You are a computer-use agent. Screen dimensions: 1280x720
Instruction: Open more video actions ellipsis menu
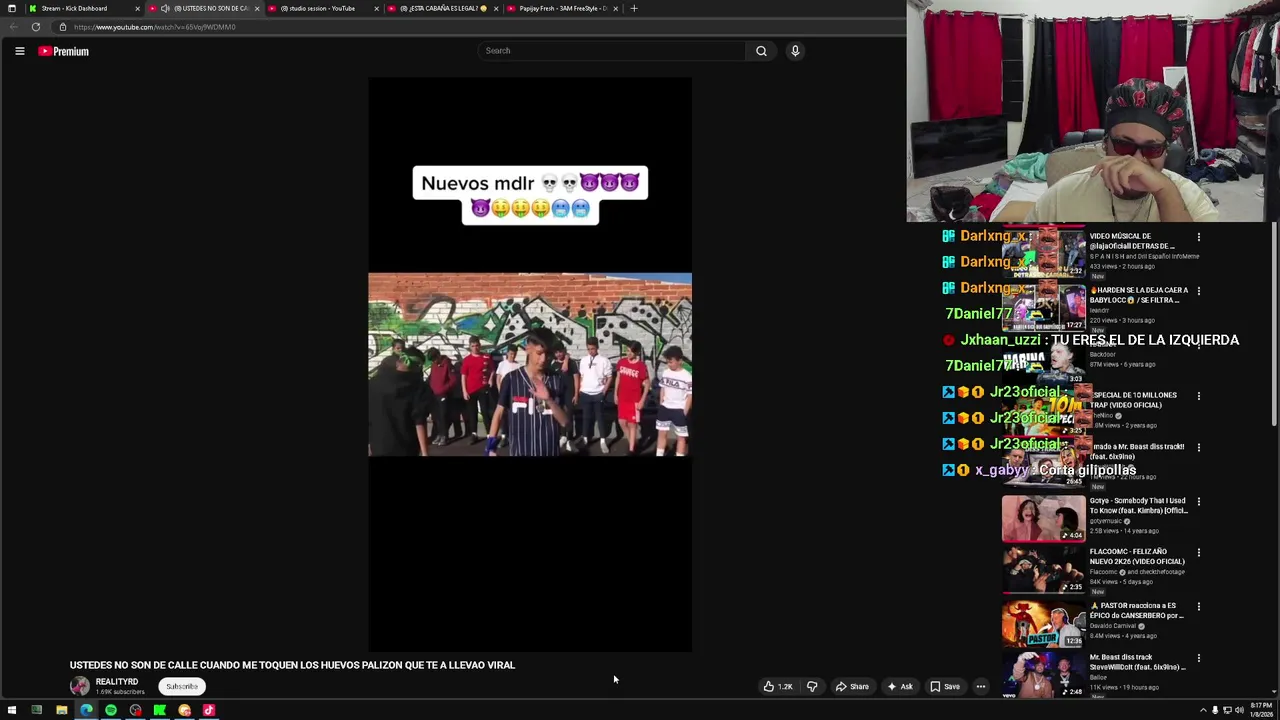click(981, 687)
